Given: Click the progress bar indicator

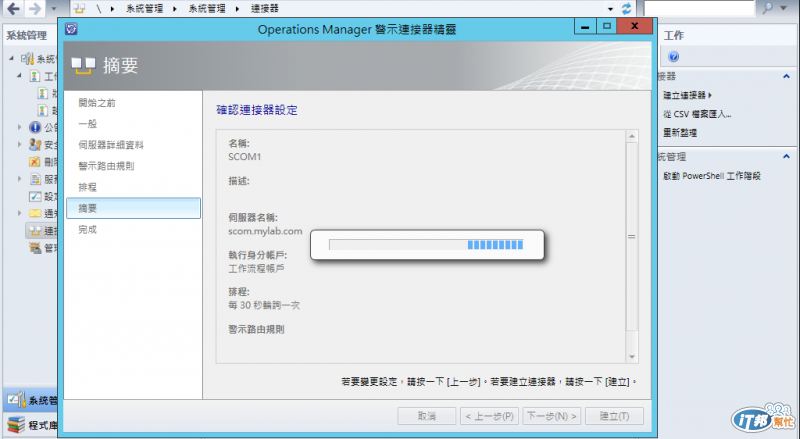Looking at the screenshot, I should [x=427, y=245].
